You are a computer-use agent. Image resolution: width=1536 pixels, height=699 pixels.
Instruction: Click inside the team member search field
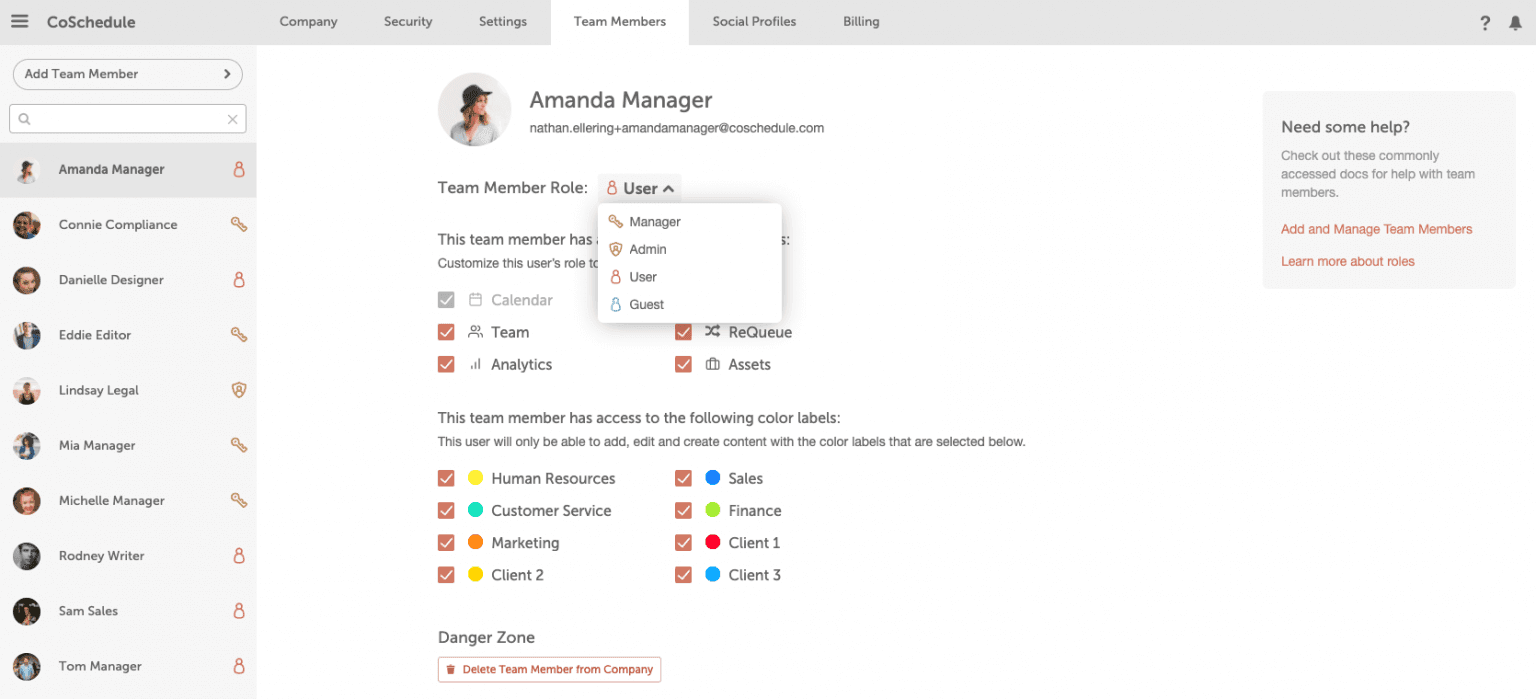point(128,119)
